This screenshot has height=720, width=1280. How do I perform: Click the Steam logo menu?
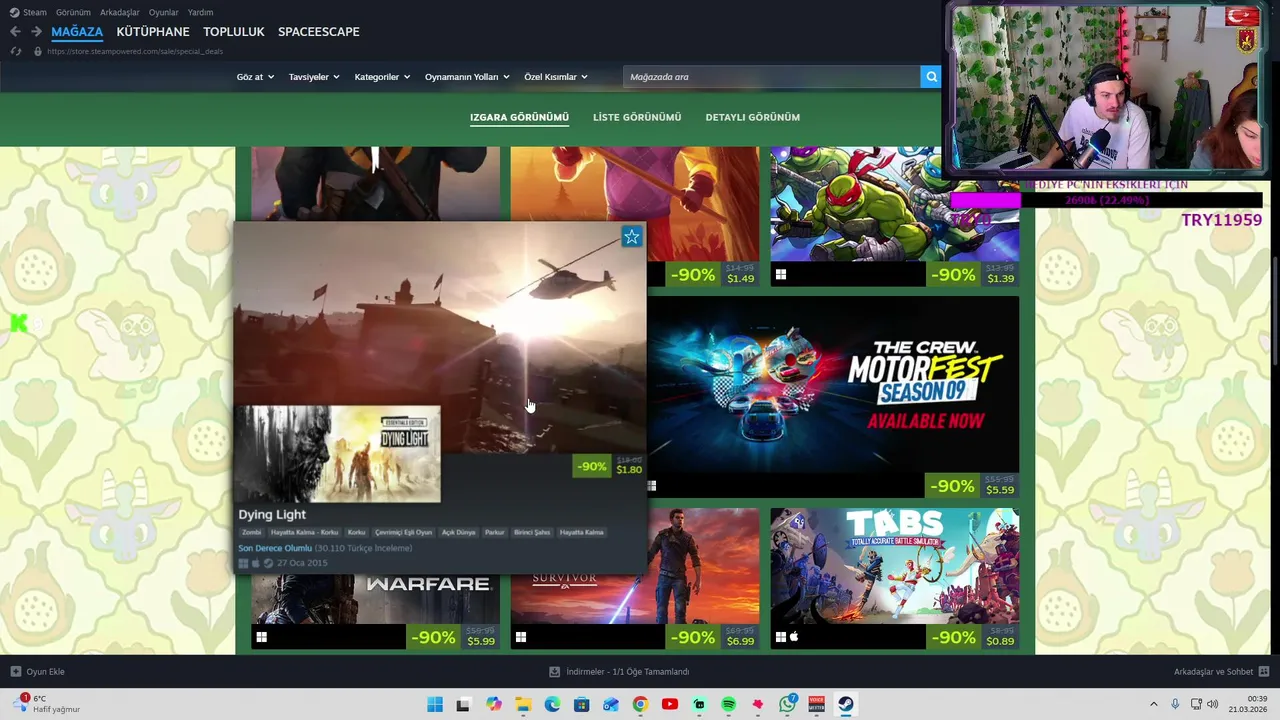pos(28,12)
